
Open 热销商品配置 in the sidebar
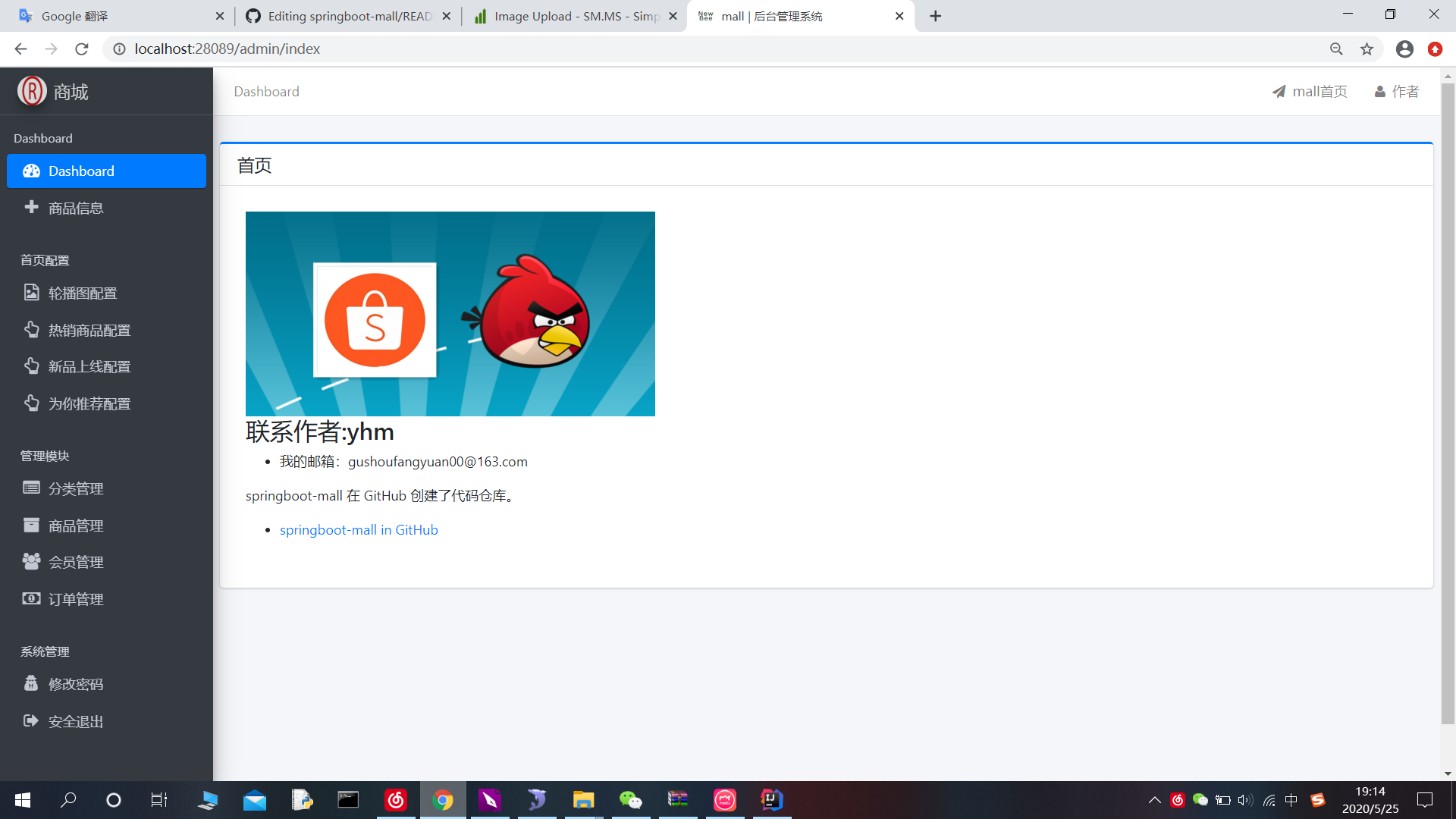coord(89,331)
